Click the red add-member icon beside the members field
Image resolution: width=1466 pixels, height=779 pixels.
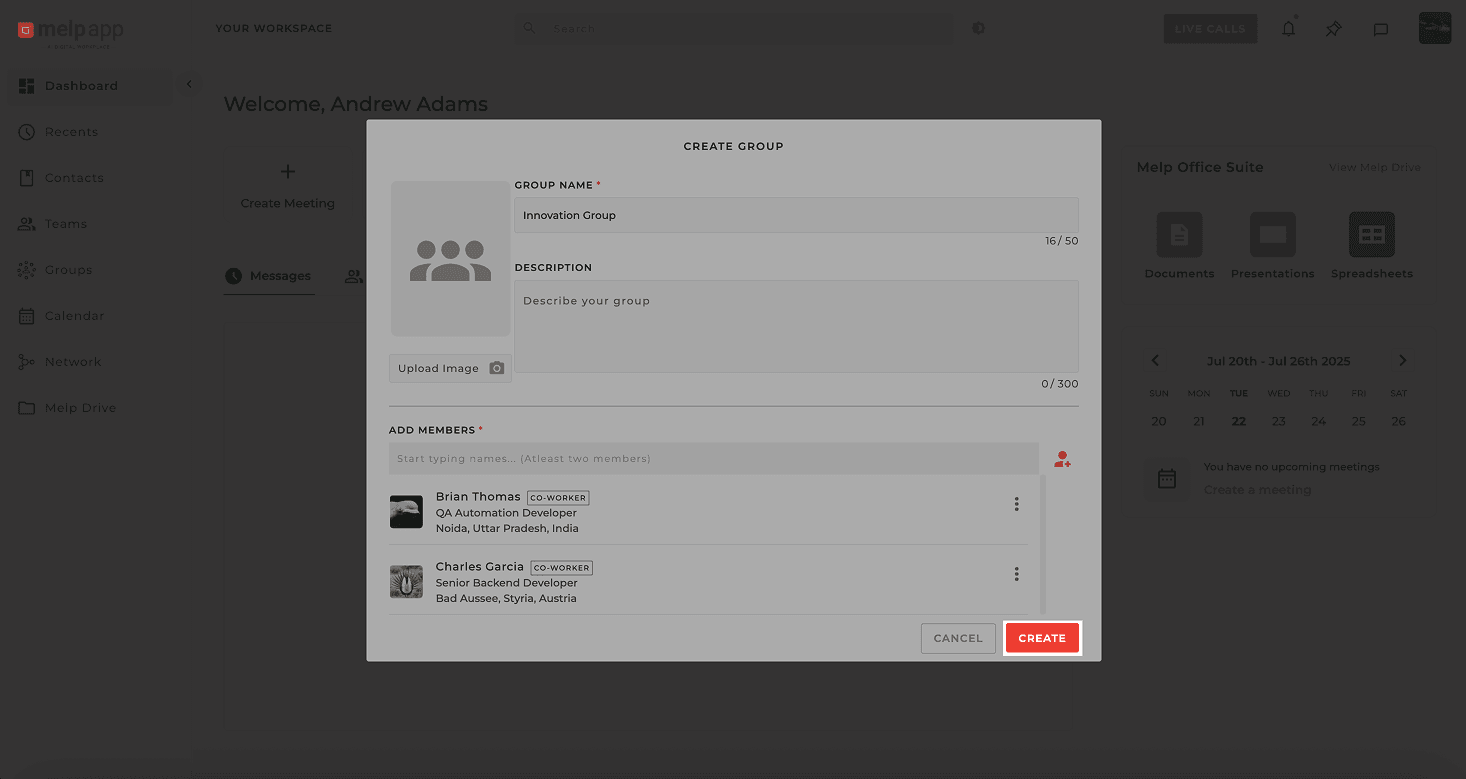coord(1062,459)
